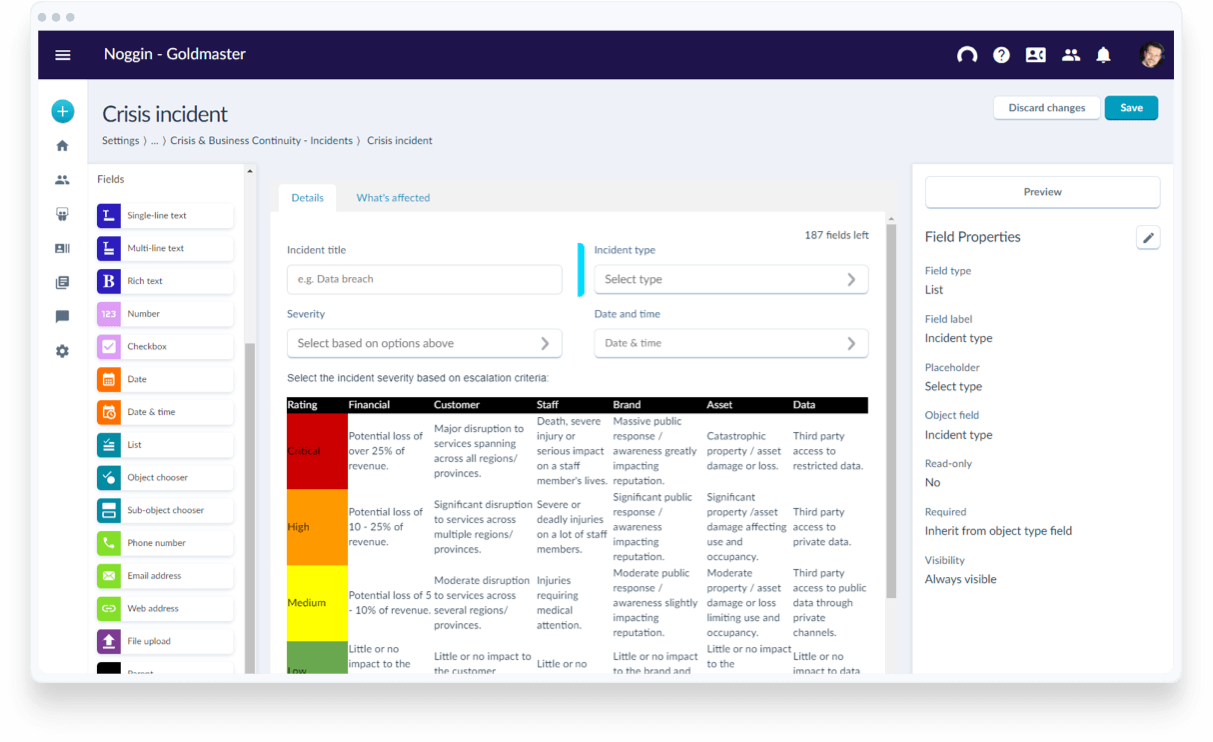
Task: Select the Details tab
Action: click(x=307, y=198)
